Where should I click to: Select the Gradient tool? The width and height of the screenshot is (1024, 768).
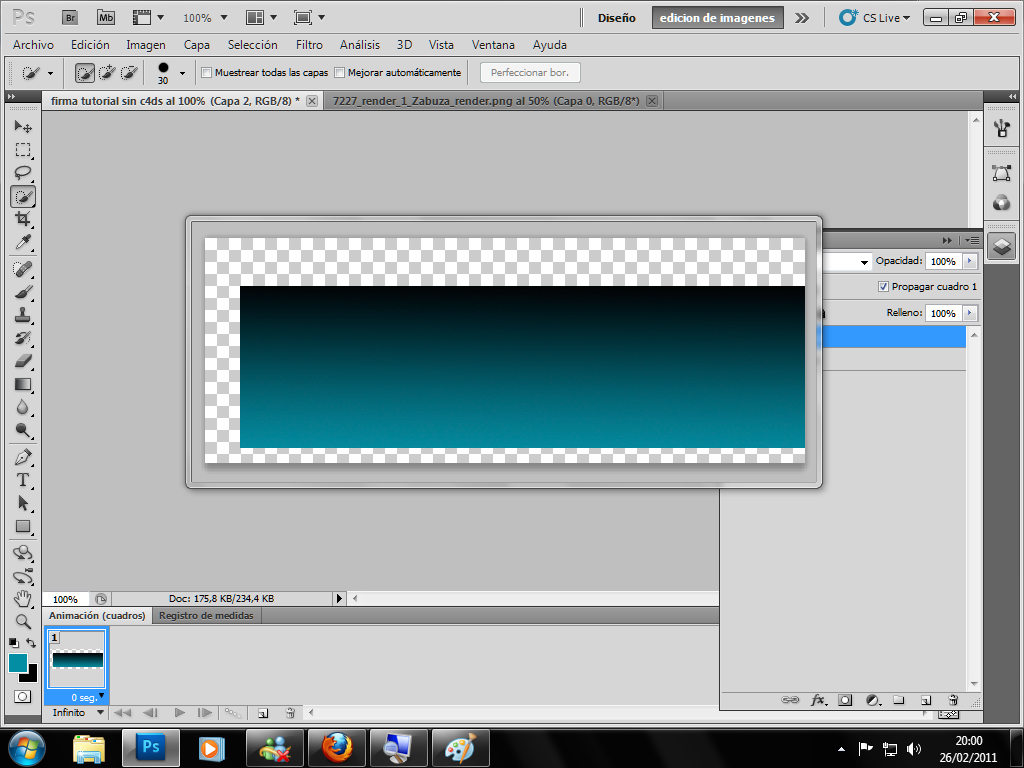click(x=23, y=384)
